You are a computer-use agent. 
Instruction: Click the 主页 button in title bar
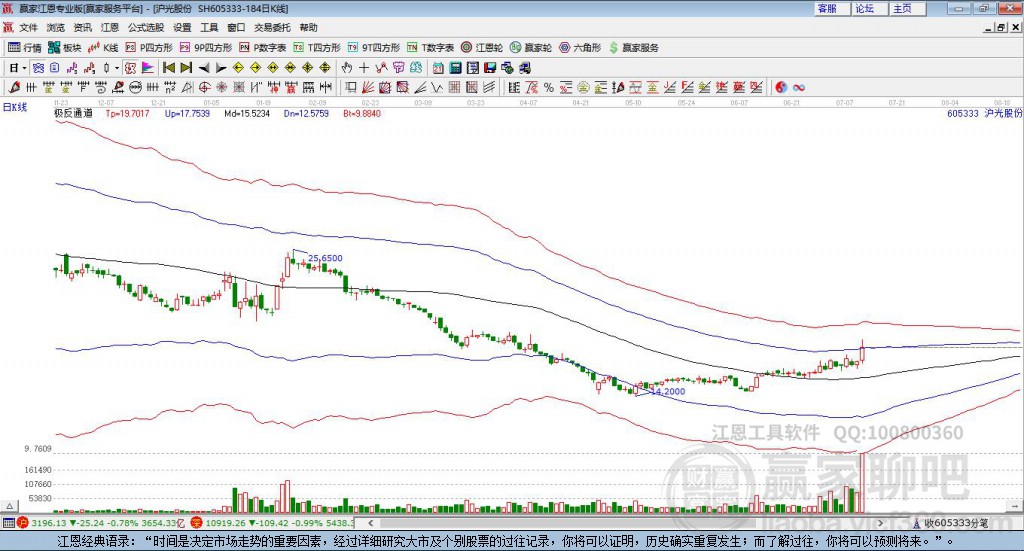908,8
